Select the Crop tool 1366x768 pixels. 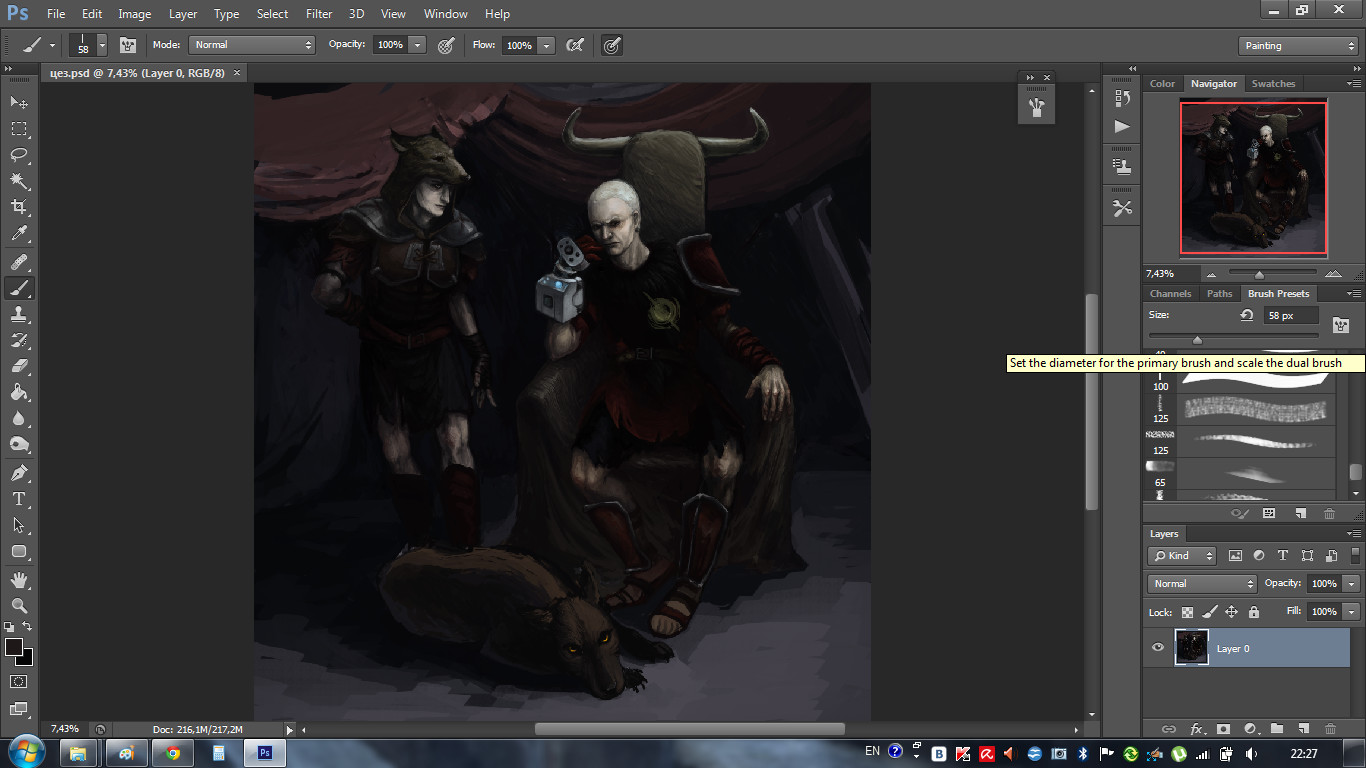pos(19,207)
